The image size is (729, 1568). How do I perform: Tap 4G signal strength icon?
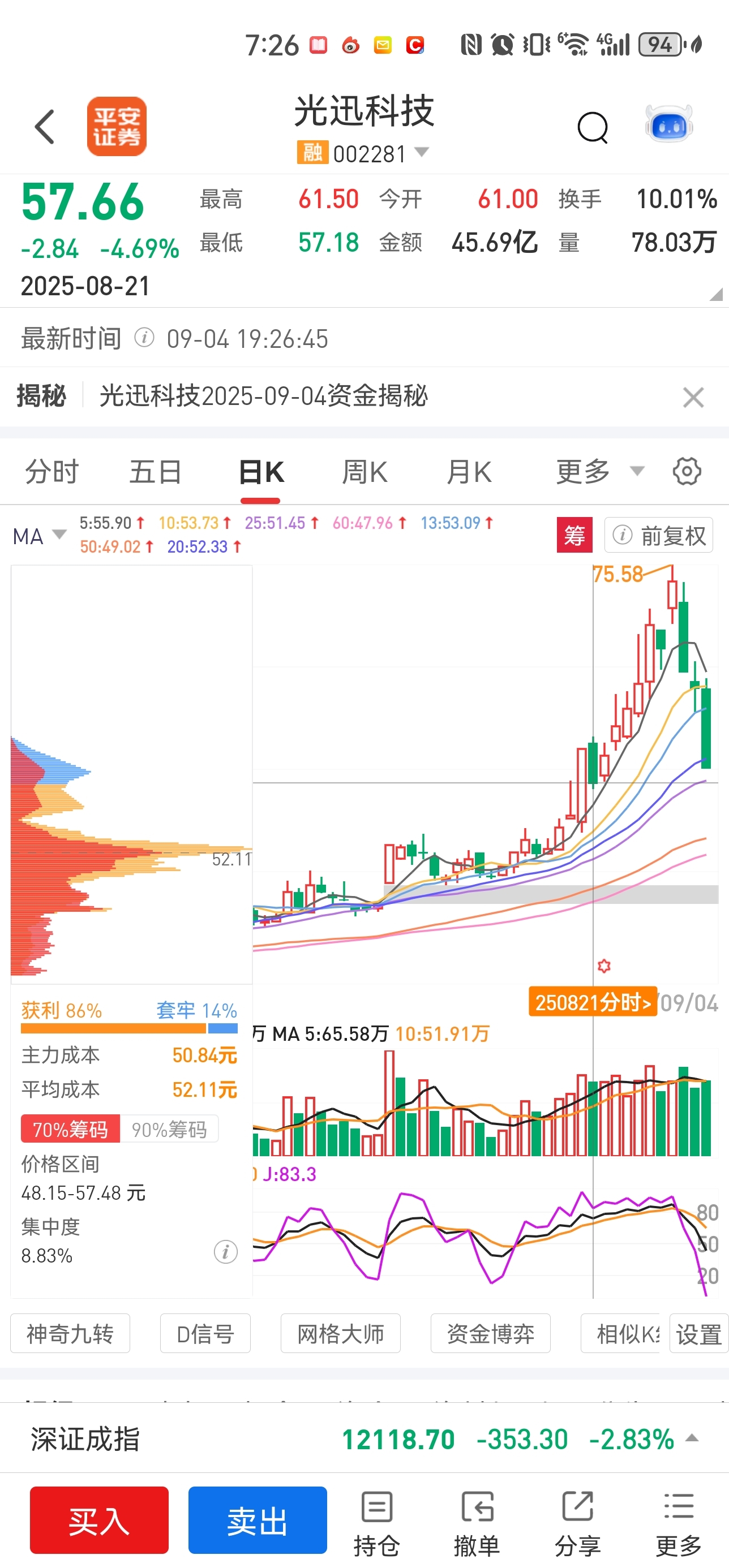612,44
